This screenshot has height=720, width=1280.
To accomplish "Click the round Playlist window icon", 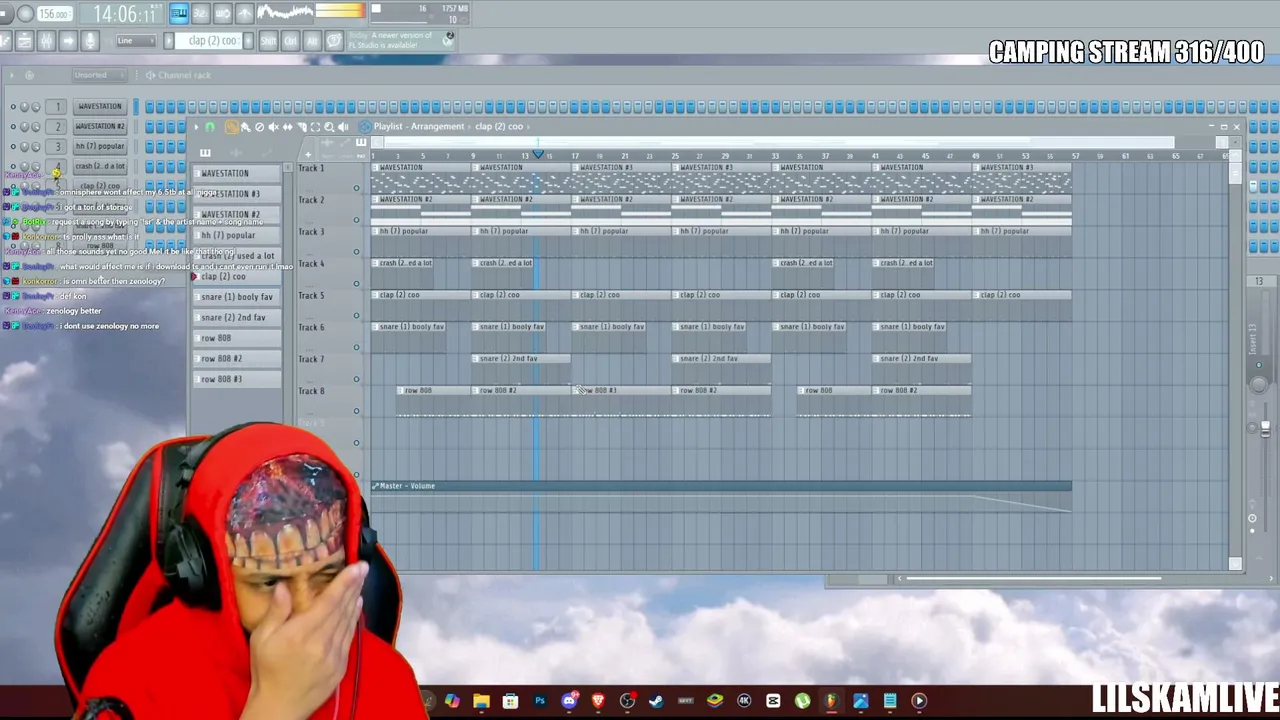I will 364,127.
